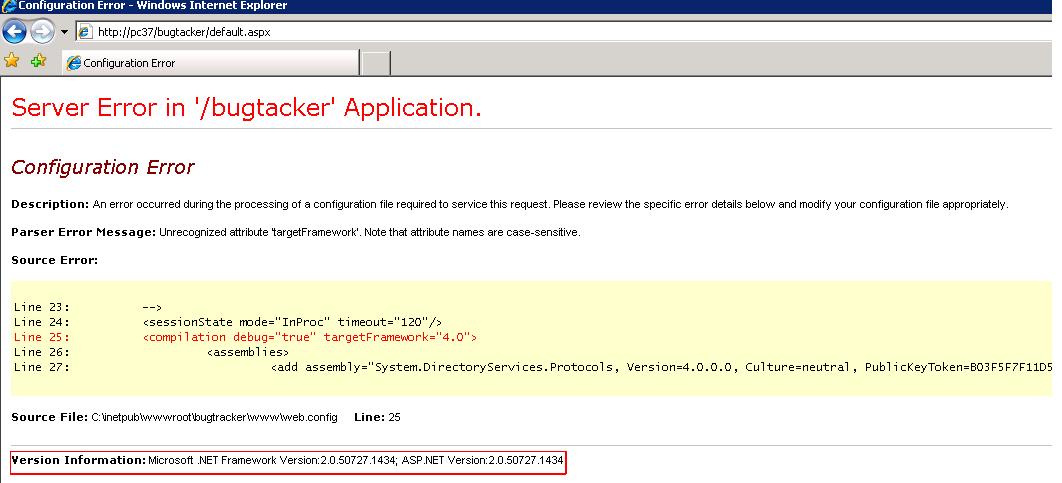This screenshot has width=1062, height=483.
Task: Click the 'Line: 25' text after source file
Action: pyautogui.click(x=377, y=417)
